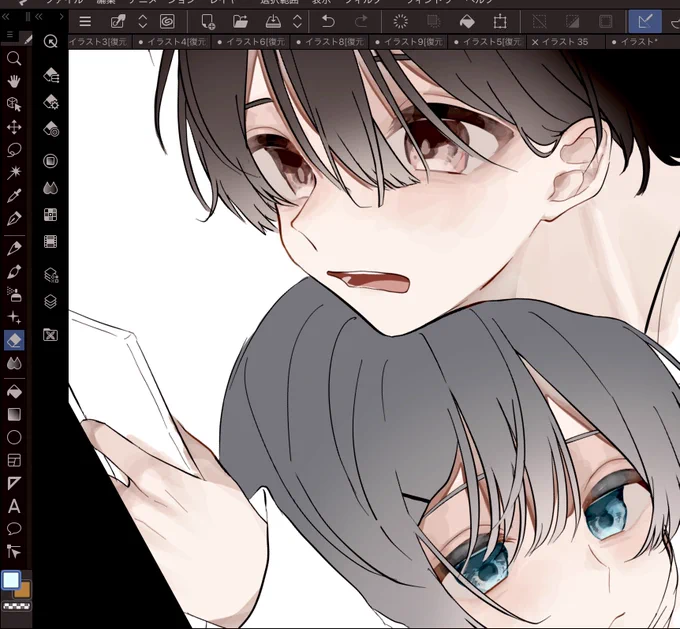This screenshot has height=629, width=680.
Task: Open the Timeline film strip palette icon
Action: (51, 242)
